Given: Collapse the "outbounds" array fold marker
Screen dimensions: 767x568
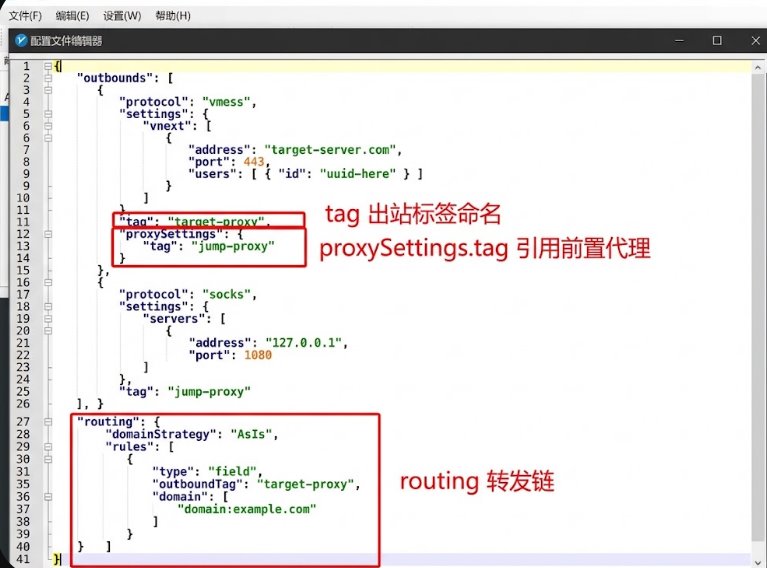Looking at the screenshot, I should point(48,78).
